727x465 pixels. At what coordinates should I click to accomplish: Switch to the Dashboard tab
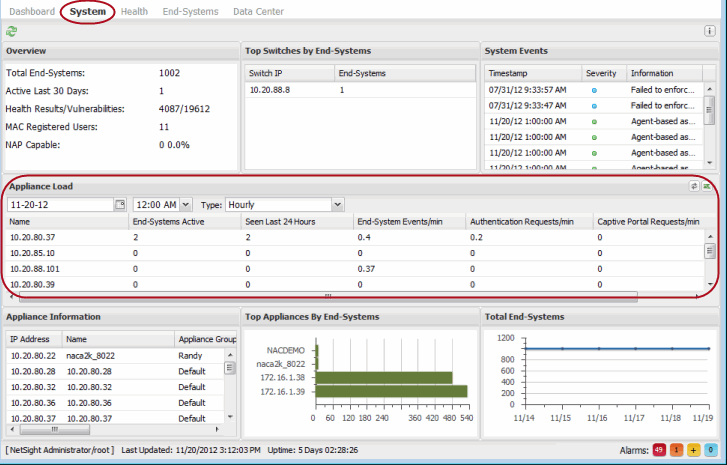click(32, 12)
